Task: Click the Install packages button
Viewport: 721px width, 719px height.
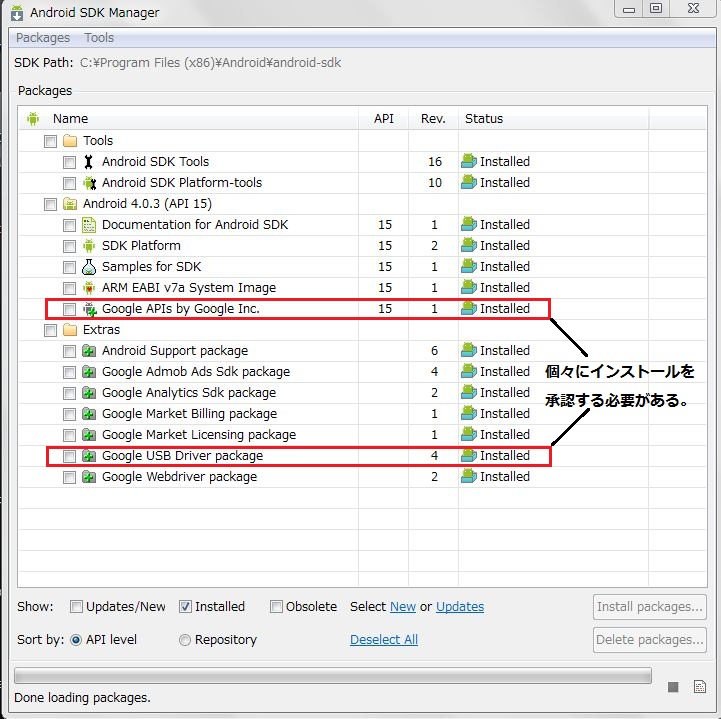Action: pos(650,607)
